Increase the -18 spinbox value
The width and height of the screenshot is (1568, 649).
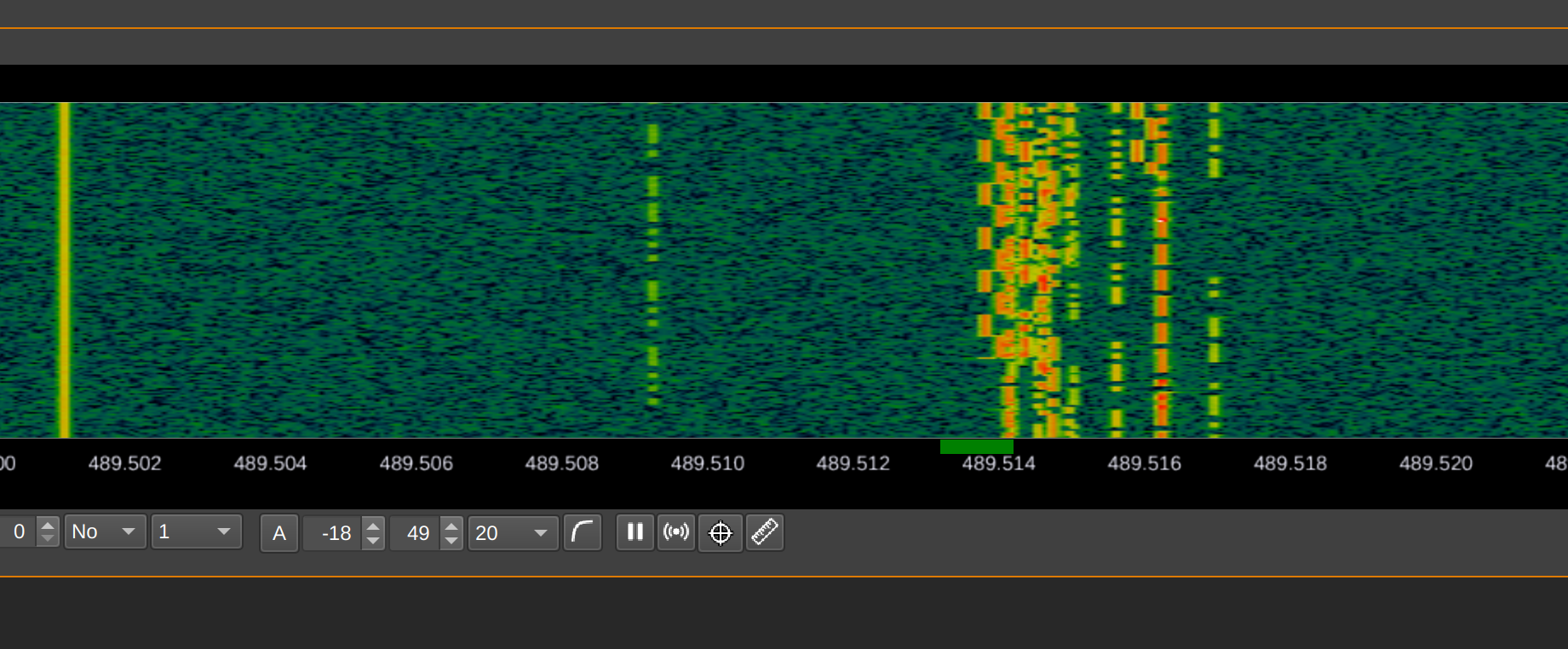coord(373,526)
